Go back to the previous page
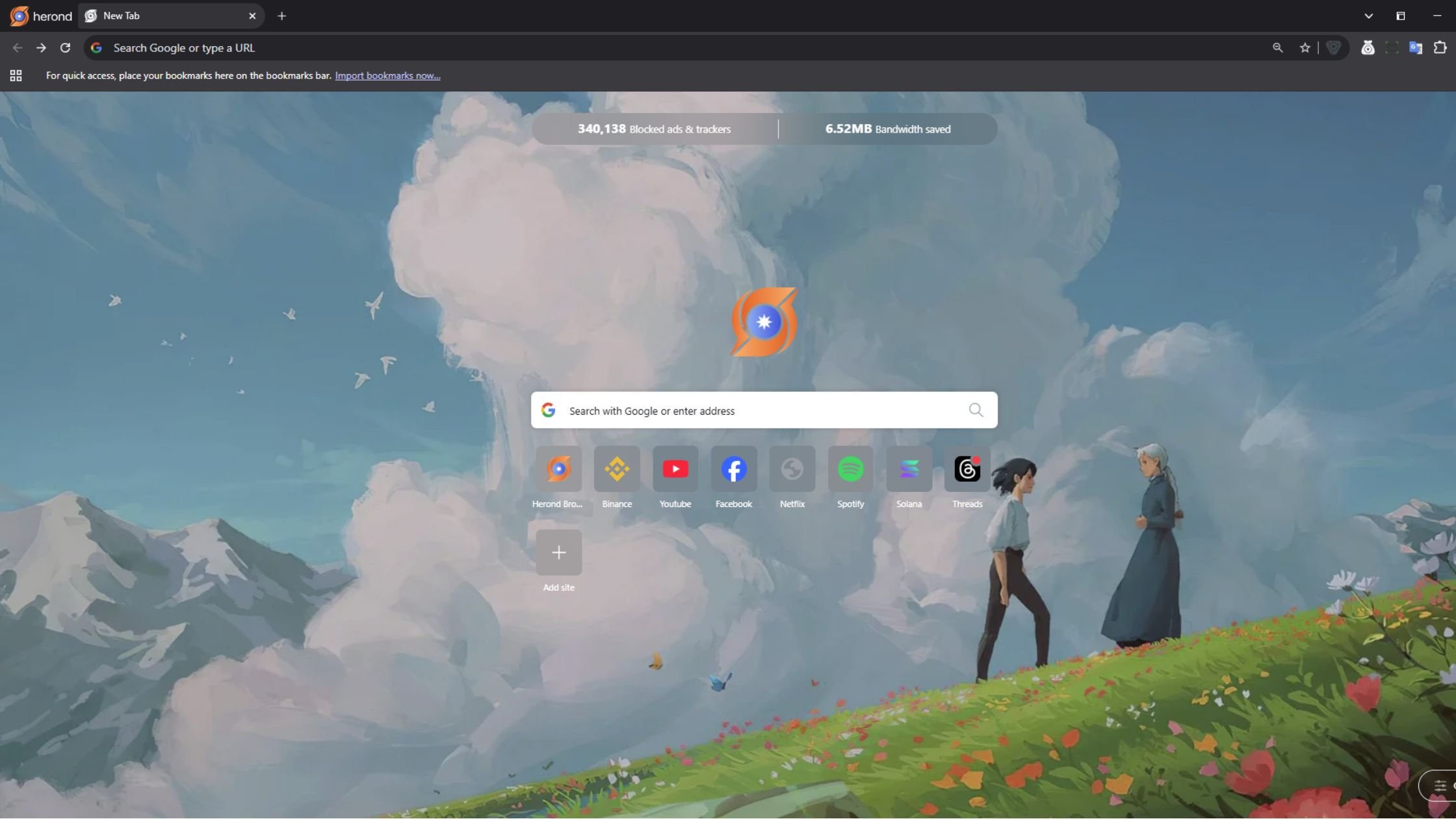Image resolution: width=1456 pixels, height=819 pixels. pos(18,47)
